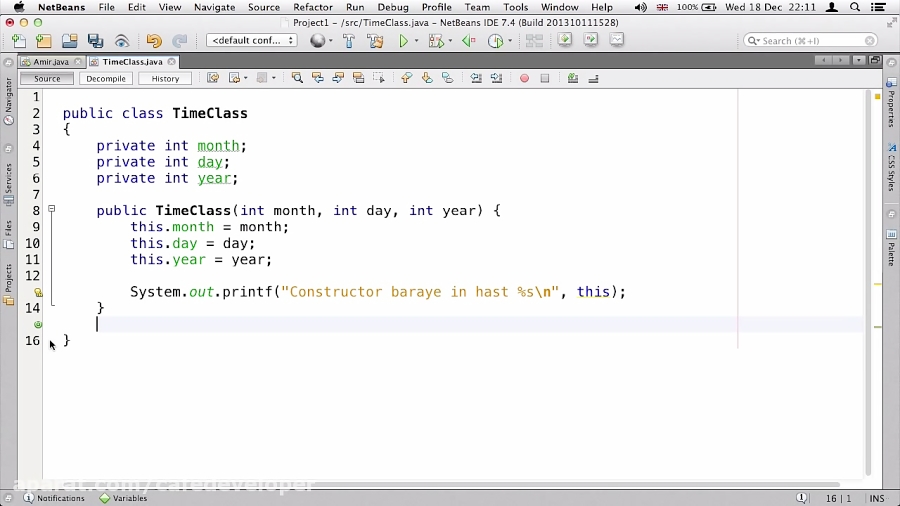Switch to the Amir.java tab
The height and width of the screenshot is (506, 900).
tap(50, 61)
